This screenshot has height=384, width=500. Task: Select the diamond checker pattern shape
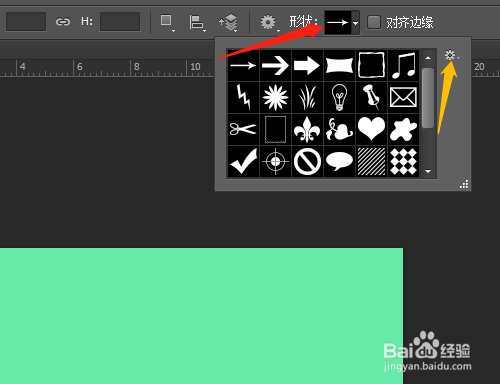pyautogui.click(x=403, y=161)
